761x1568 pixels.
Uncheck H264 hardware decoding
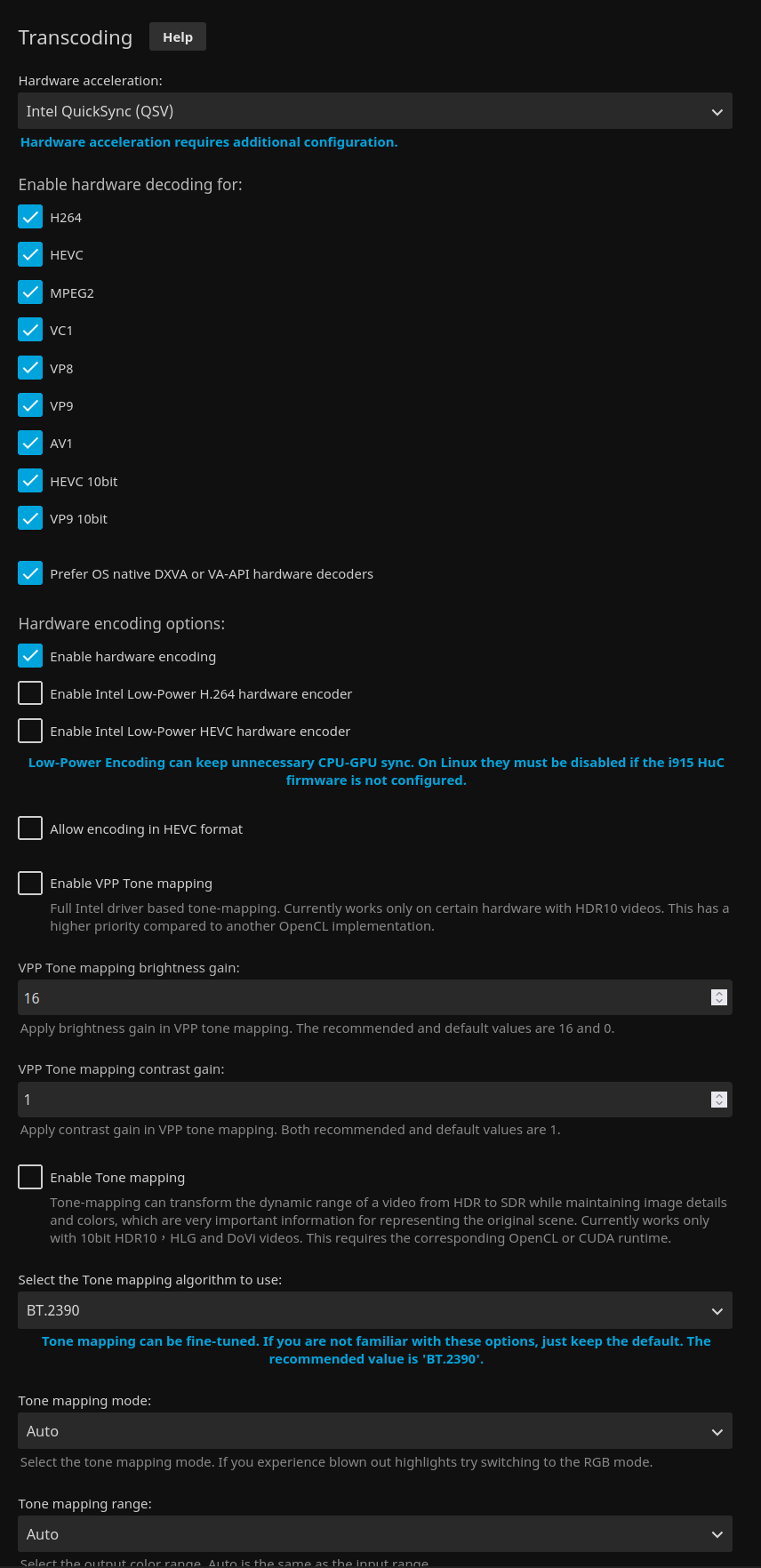click(x=30, y=217)
